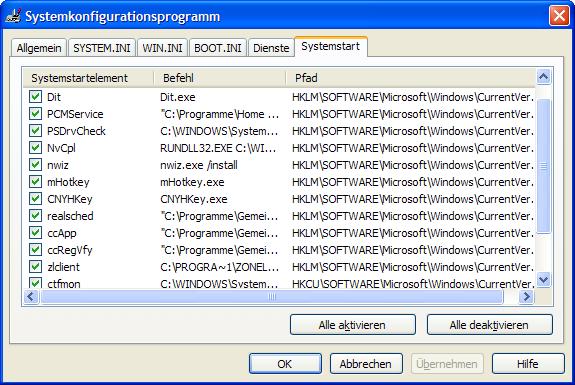Click the horizontal scroll-left arrow
This screenshot has height=385, width=575.
pos(31,296)
